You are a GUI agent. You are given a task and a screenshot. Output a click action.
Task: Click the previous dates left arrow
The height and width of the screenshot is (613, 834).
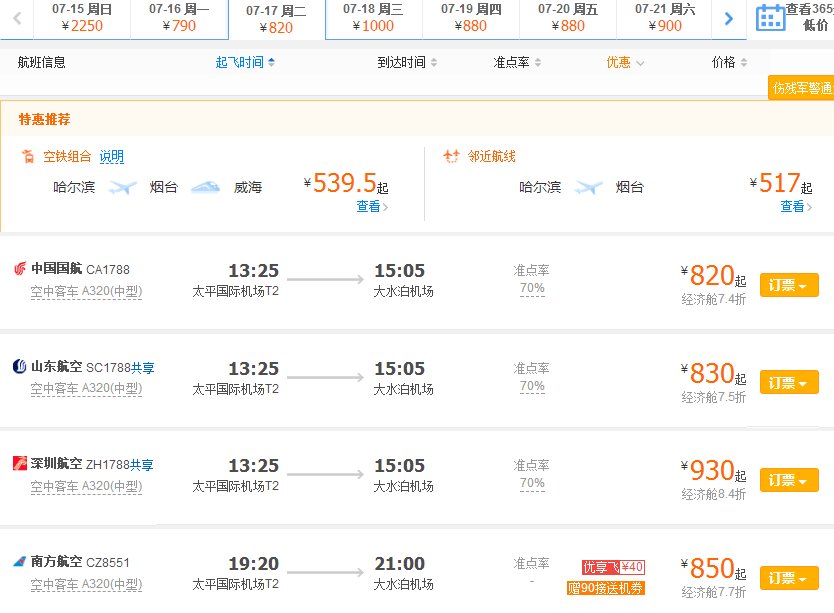(x=17, y=18)
